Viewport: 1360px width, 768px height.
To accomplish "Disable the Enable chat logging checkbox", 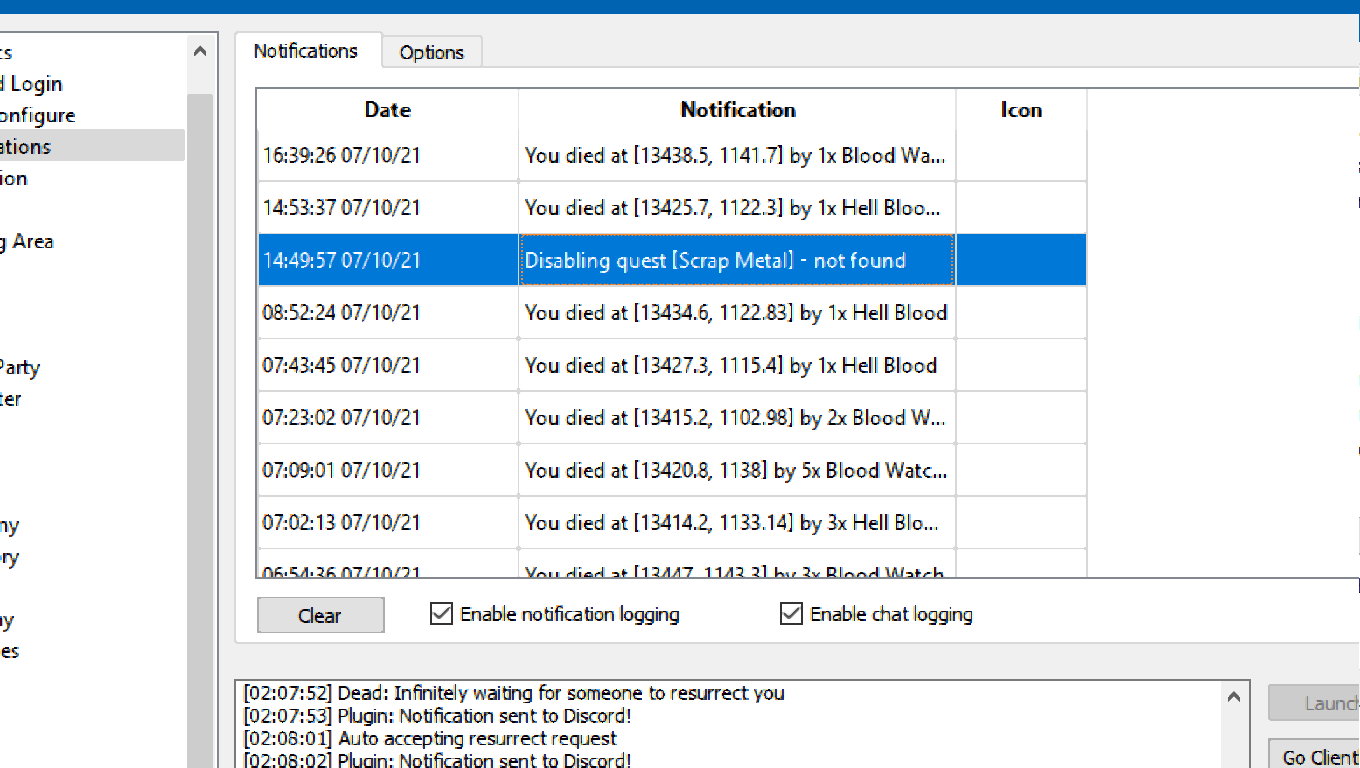I will (x=791, y=614).
